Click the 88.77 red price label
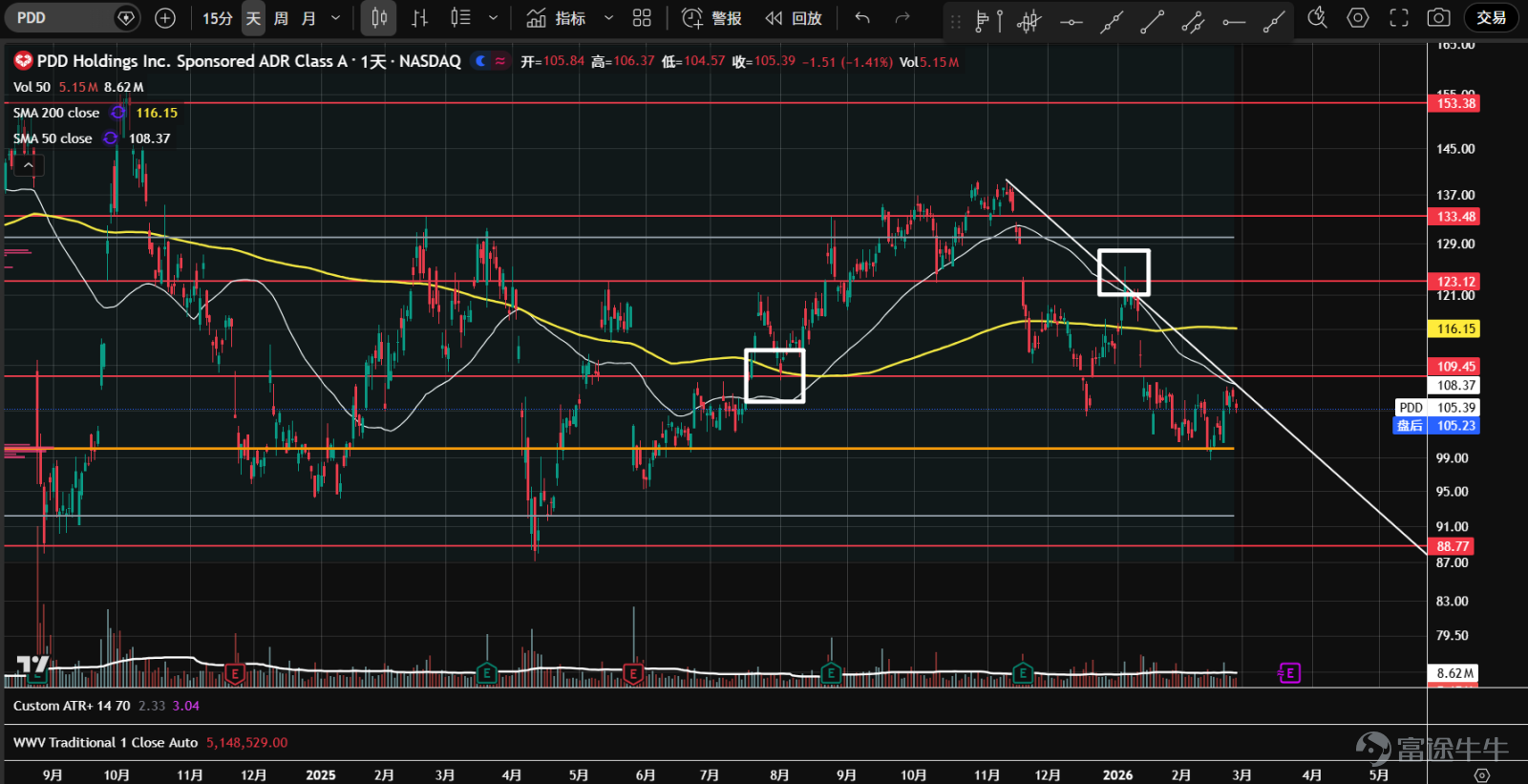The width and height of the screenshot is (1528, 784). click(x=1452, y=546)
